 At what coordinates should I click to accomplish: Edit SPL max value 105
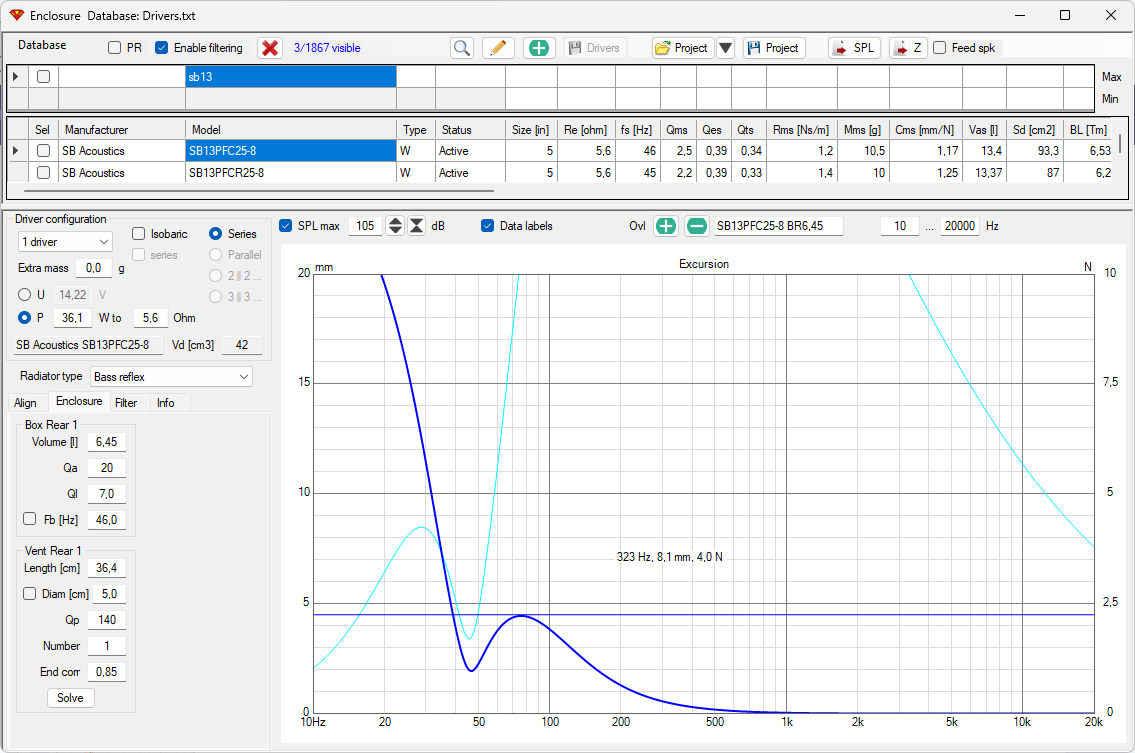point(365,226)
